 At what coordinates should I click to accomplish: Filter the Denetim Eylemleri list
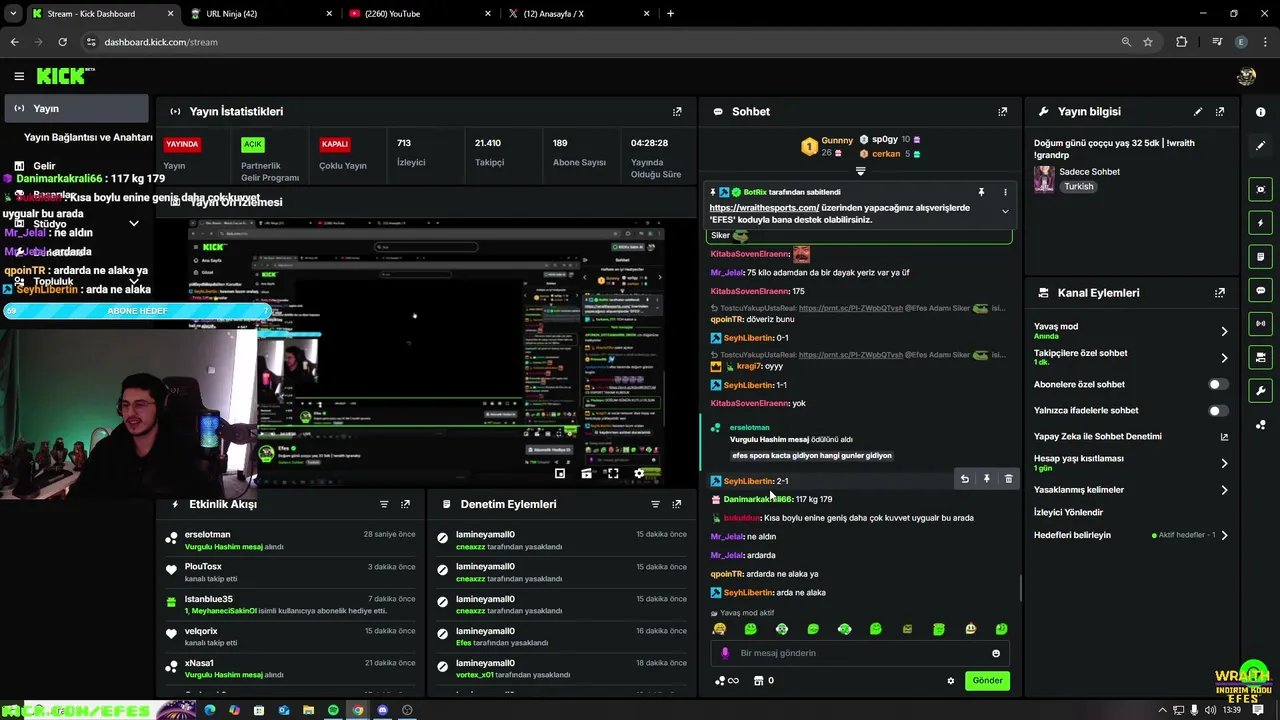pos(656,505)
